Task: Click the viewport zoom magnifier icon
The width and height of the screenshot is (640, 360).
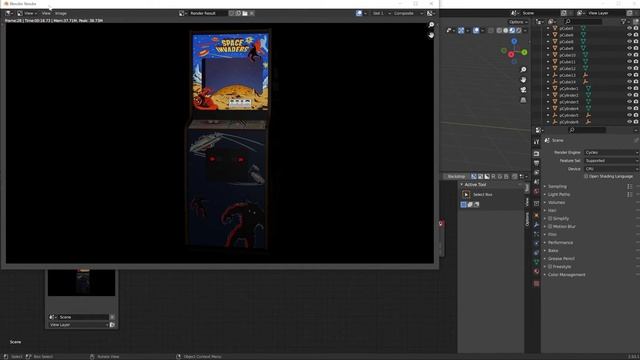Action: coord(523,70)
